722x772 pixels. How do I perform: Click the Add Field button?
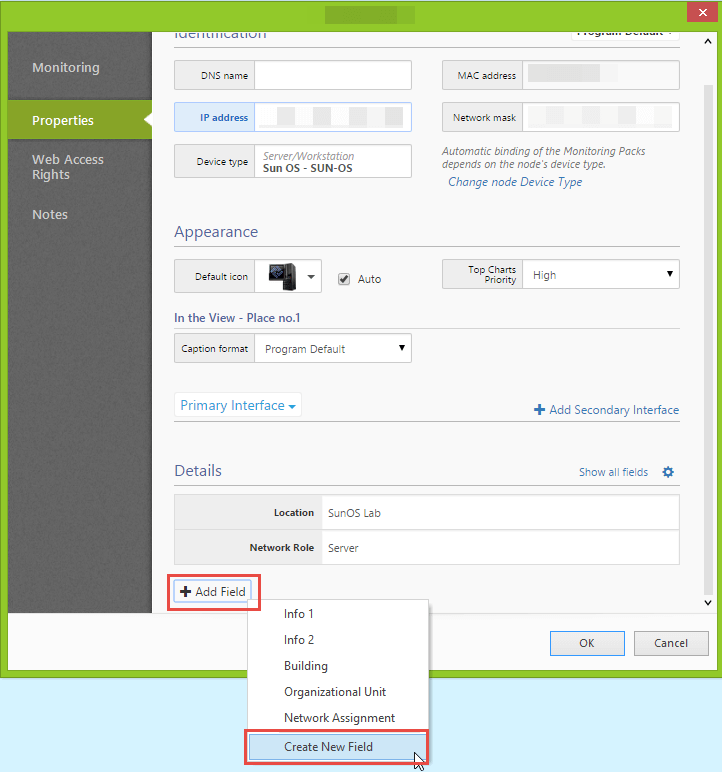[213, 592]
